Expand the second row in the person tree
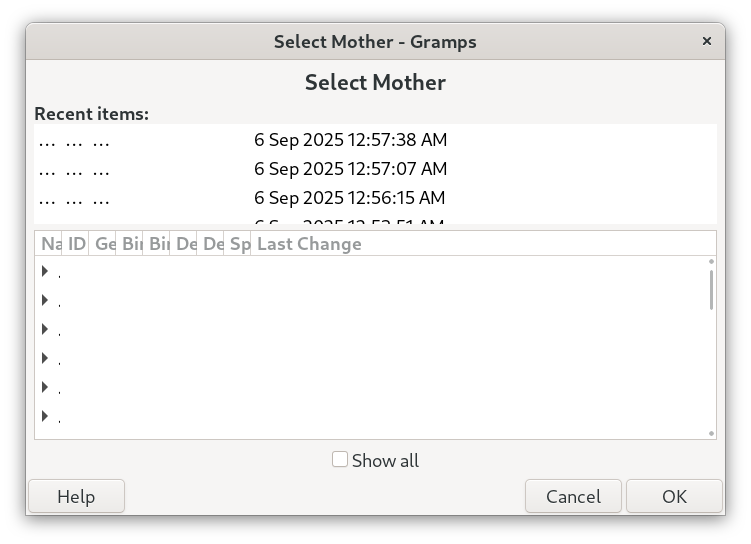This screenshot has height=544, width=751. pyautogui.click(x=45, y=300)
